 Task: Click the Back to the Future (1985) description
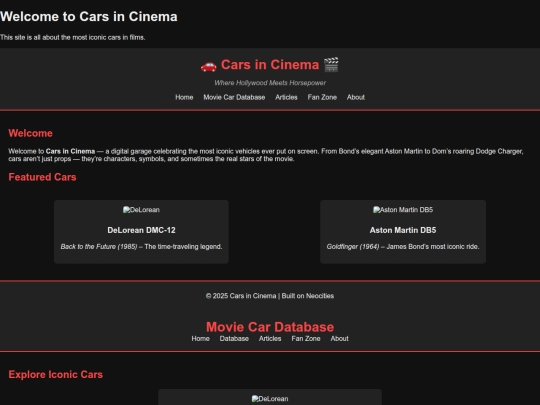[x=141, y=247]
